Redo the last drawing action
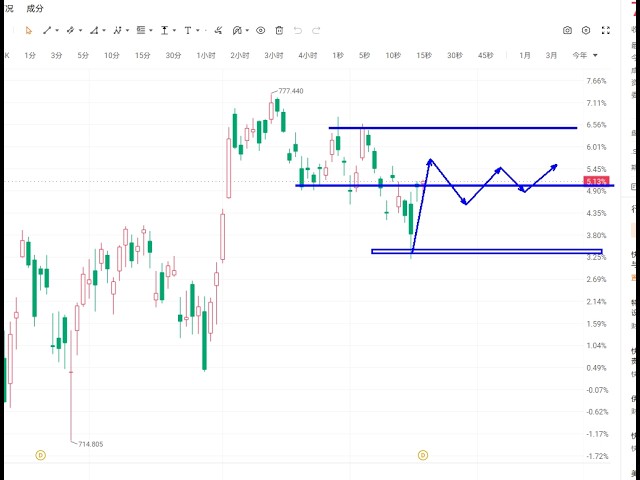The image size is (640, 480). (x=316, y=31)
